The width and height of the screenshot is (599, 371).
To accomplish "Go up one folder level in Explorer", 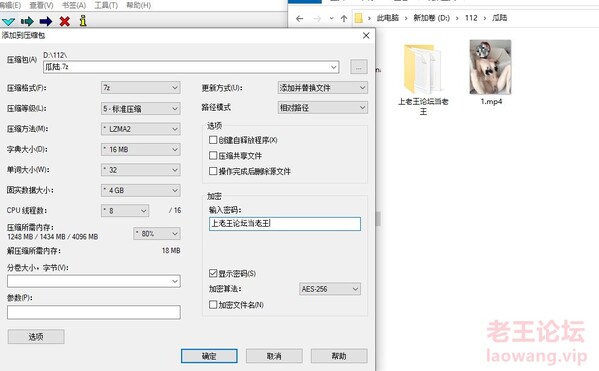I will 344,18.
